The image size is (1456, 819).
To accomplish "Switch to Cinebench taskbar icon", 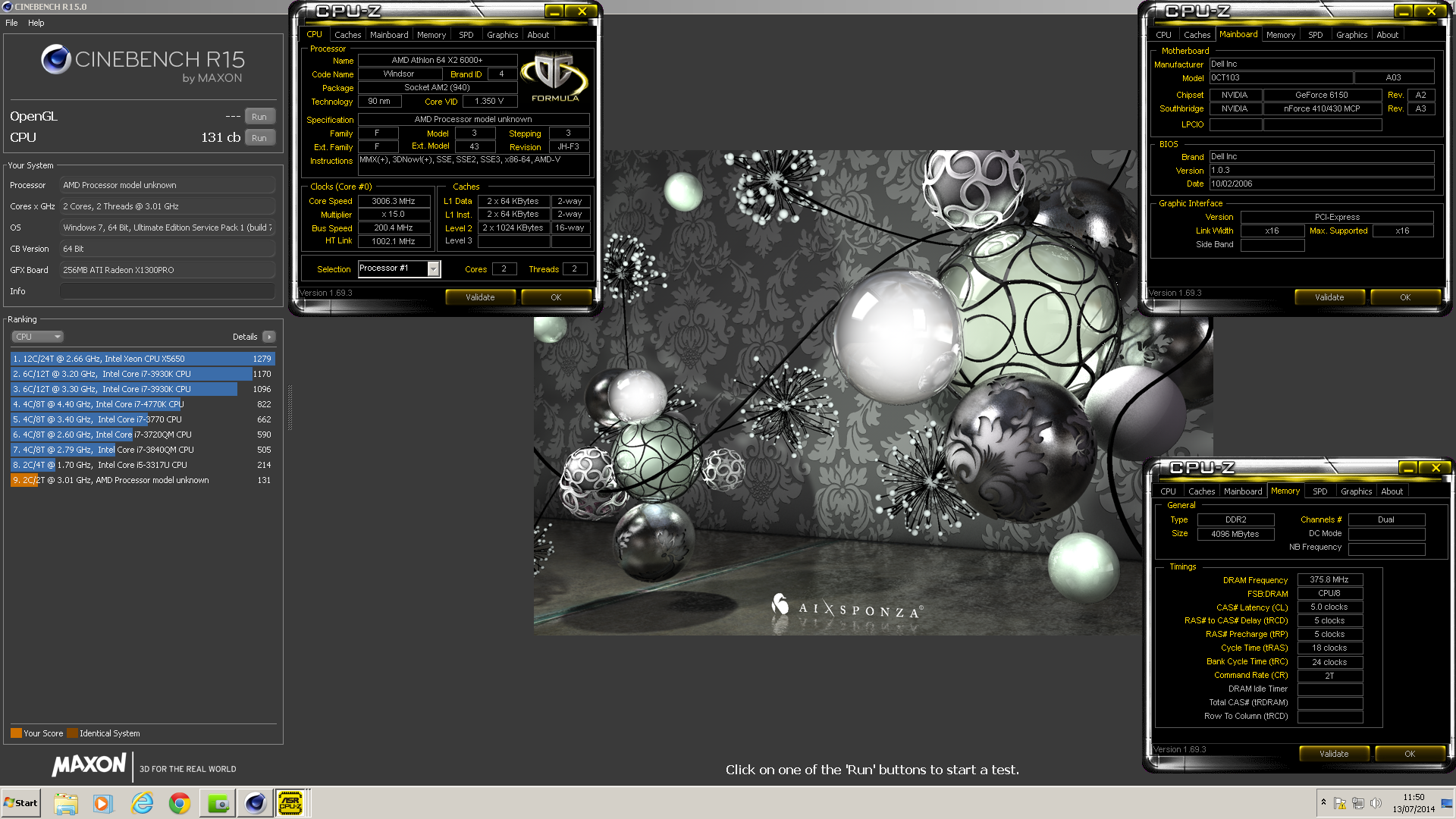I will [x=256, y=803].
